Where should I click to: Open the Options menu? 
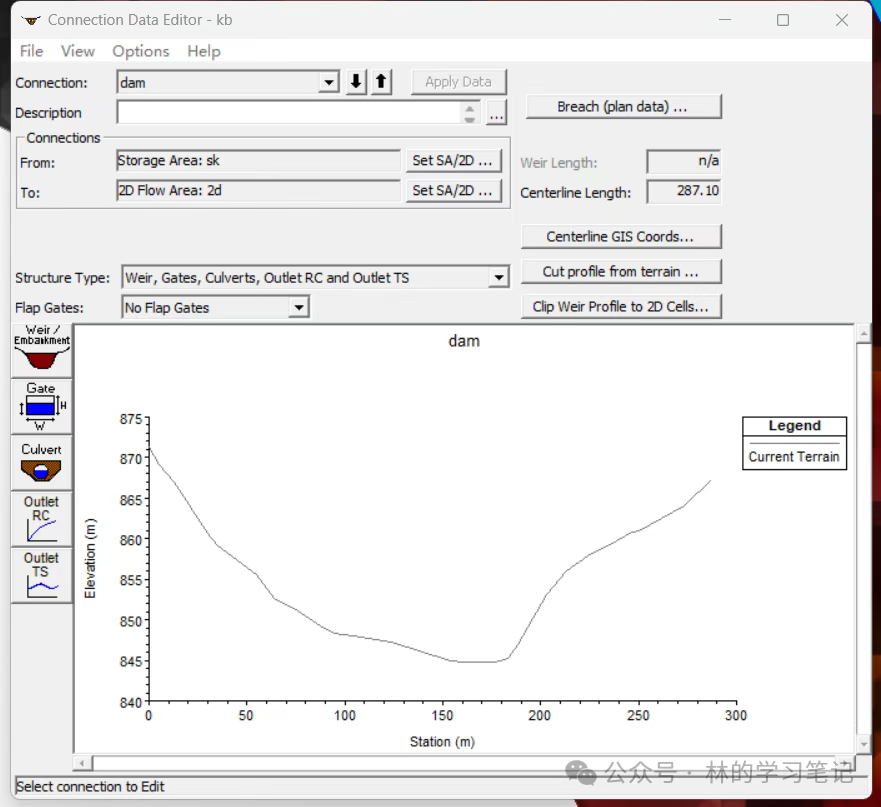[x=140, y=51]
